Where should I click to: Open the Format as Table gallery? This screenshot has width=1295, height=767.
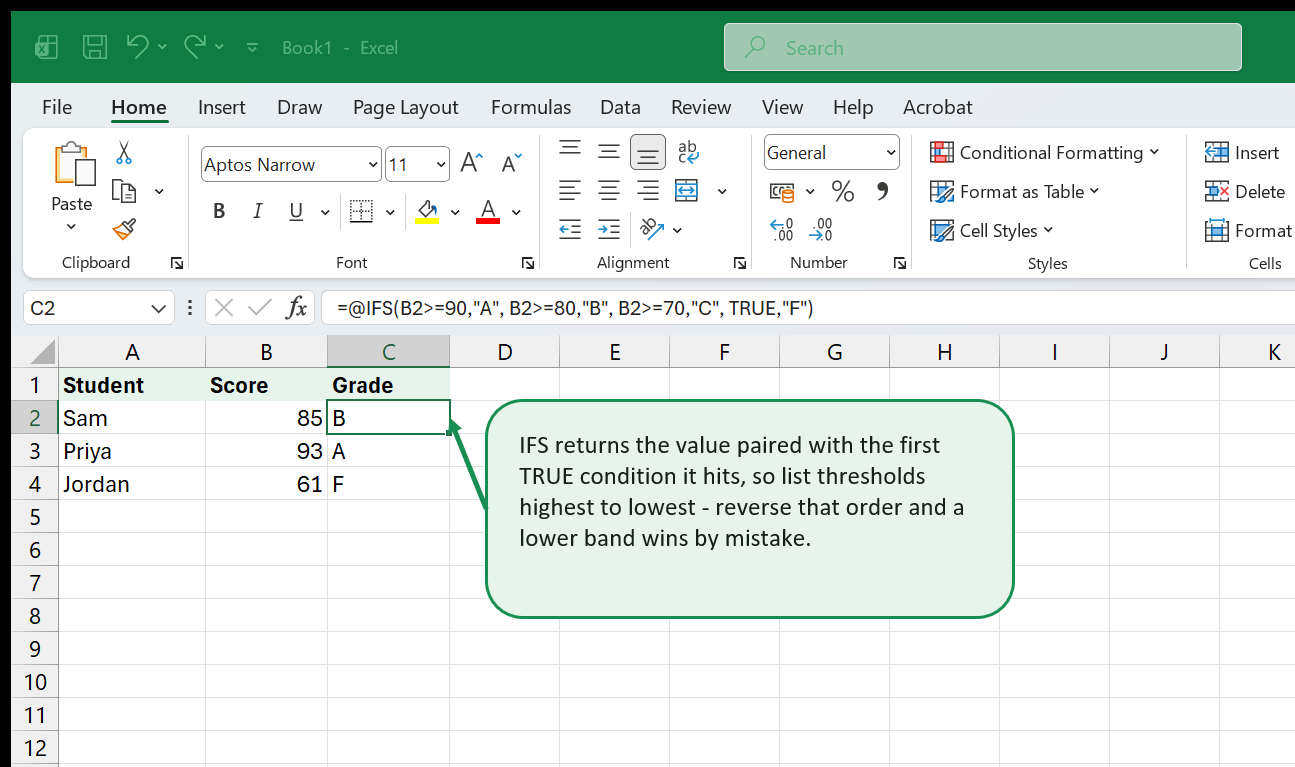tap(1015, 191)
